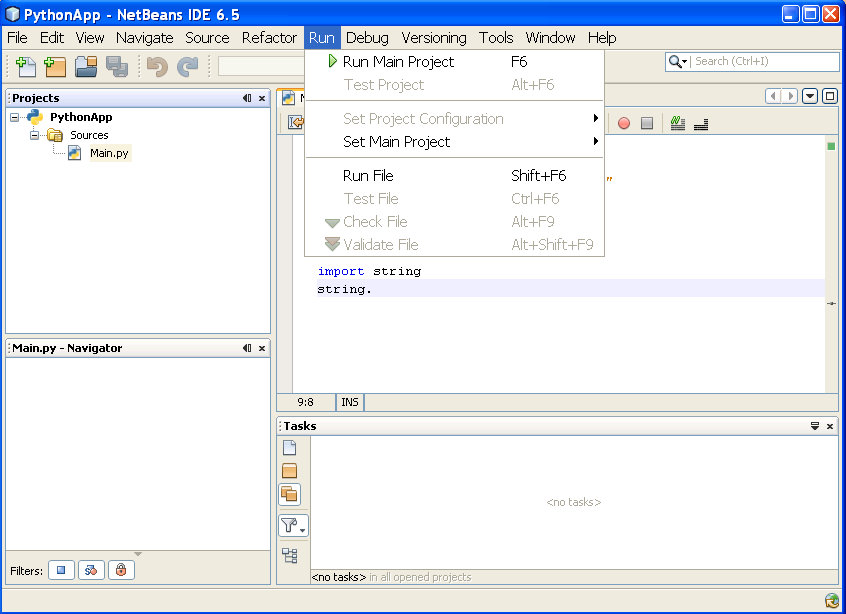Screen dimensions: 846x614
Task: Show tasks for all opened projects
Action: click(x=290, y=494)
